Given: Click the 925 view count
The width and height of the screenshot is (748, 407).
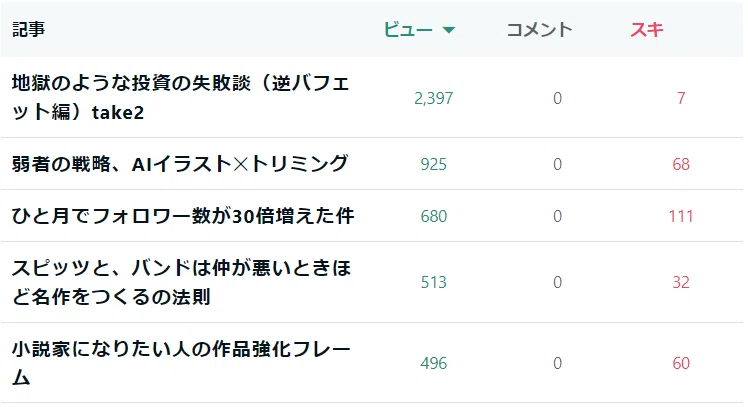Looking at the screenshot, I should click(x=433, y=164).
